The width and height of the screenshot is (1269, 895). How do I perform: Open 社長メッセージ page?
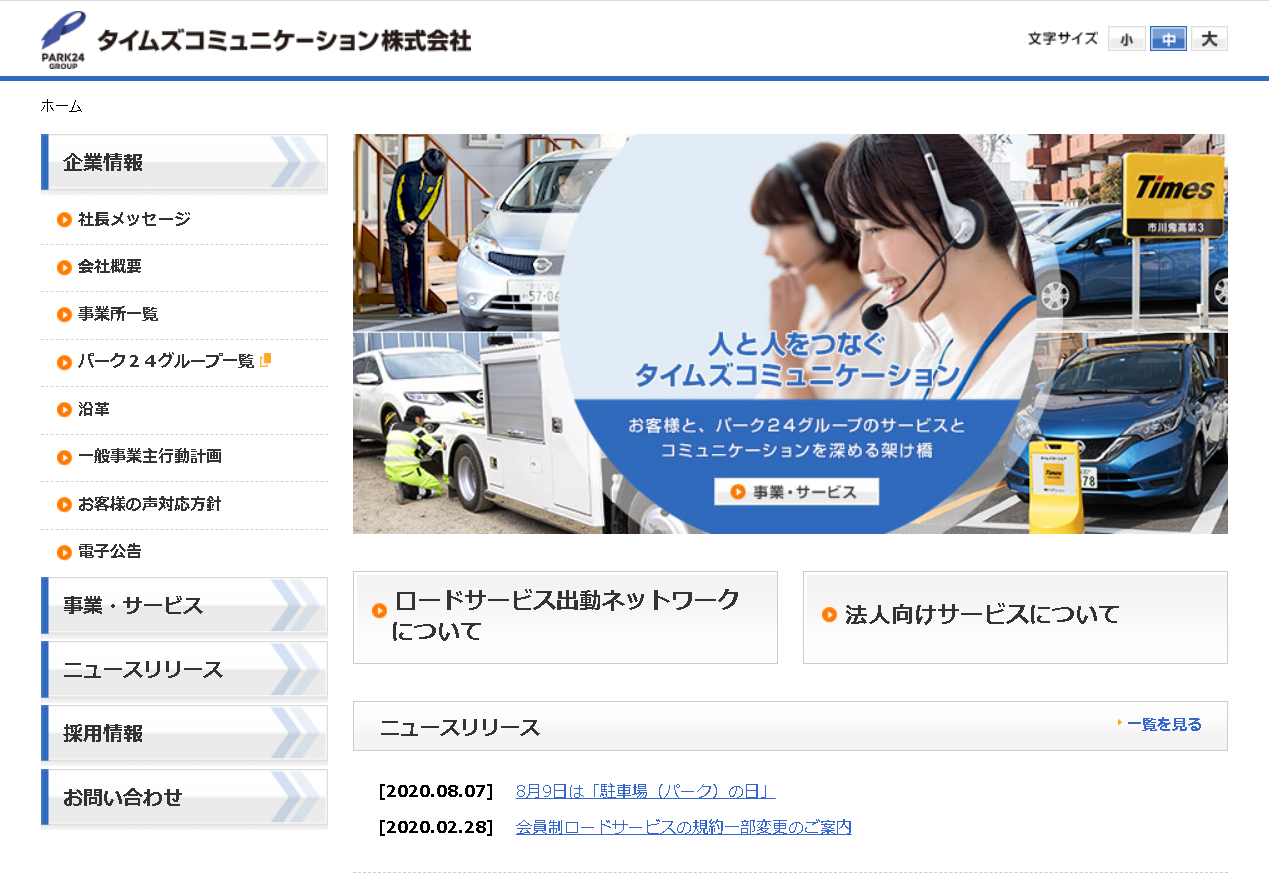coord(134,219)
